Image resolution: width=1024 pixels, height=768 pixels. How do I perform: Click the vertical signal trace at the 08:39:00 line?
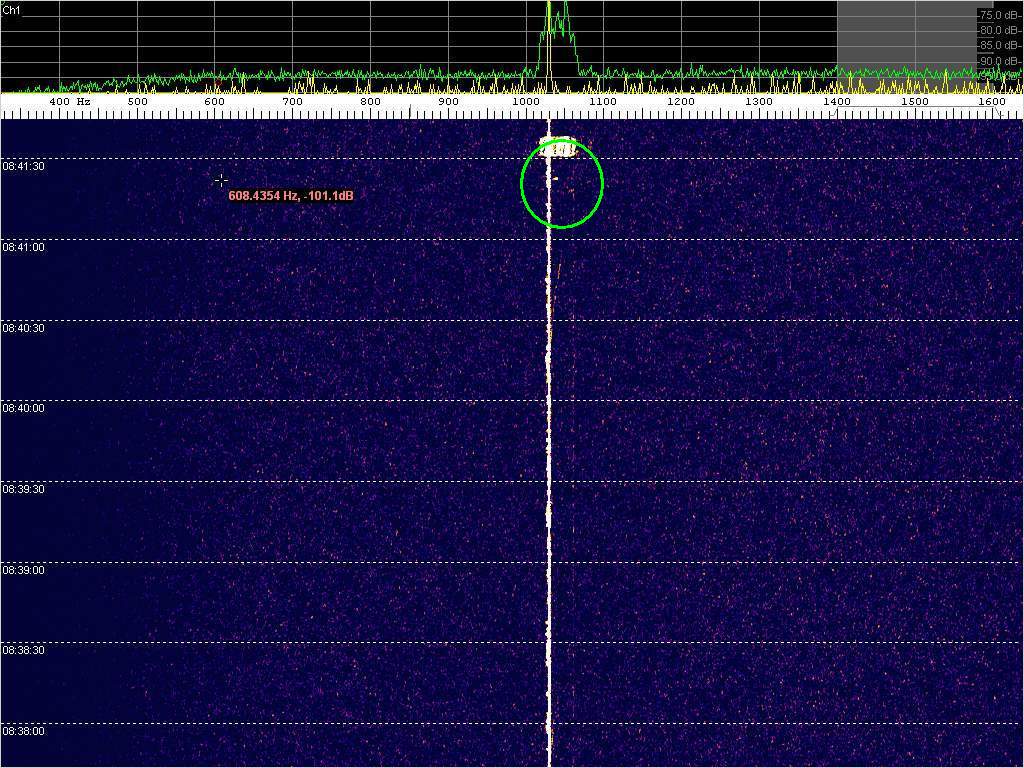(x=548, y=562)
